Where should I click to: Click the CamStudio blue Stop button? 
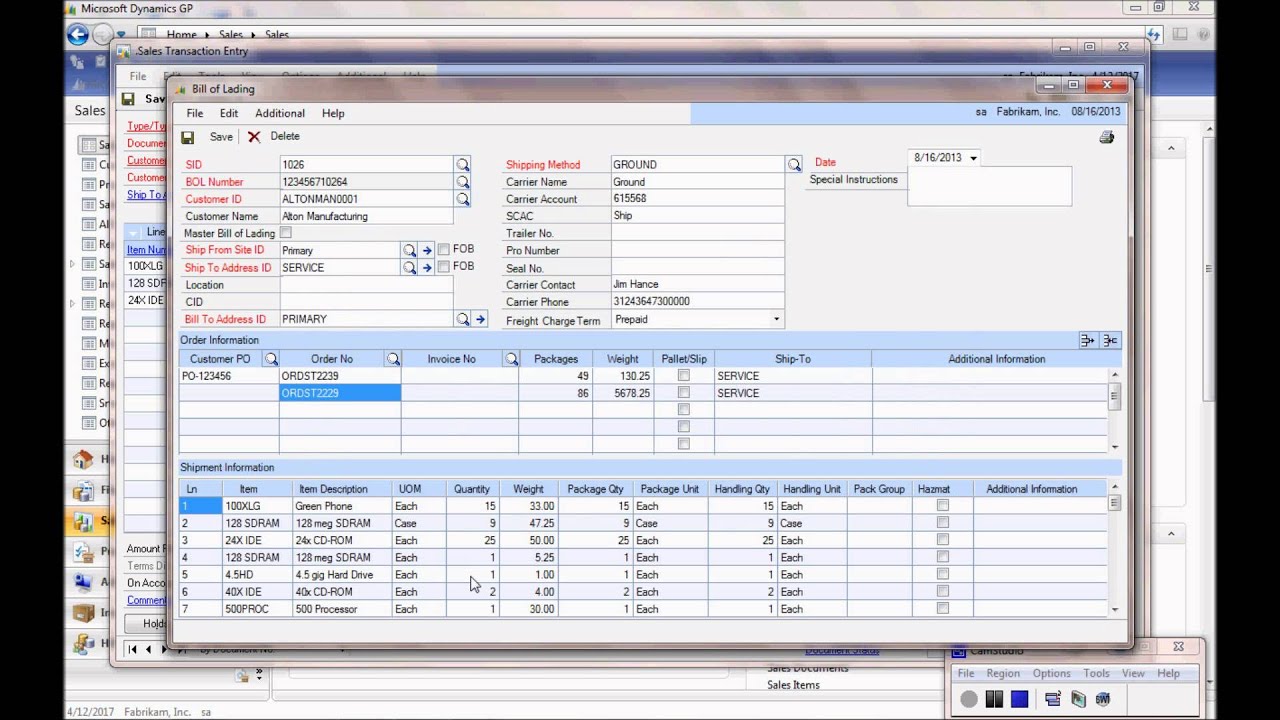1019,699
